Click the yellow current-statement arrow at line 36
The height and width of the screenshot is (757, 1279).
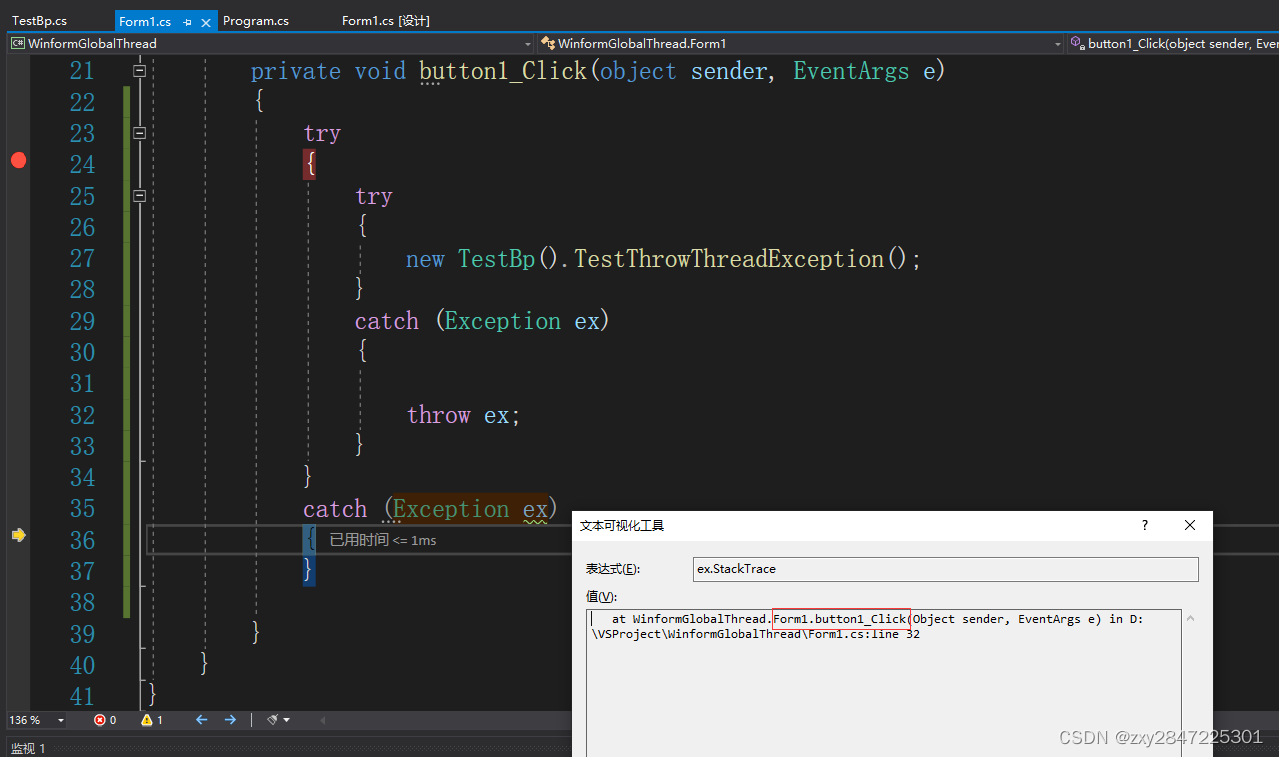[18, 536]
